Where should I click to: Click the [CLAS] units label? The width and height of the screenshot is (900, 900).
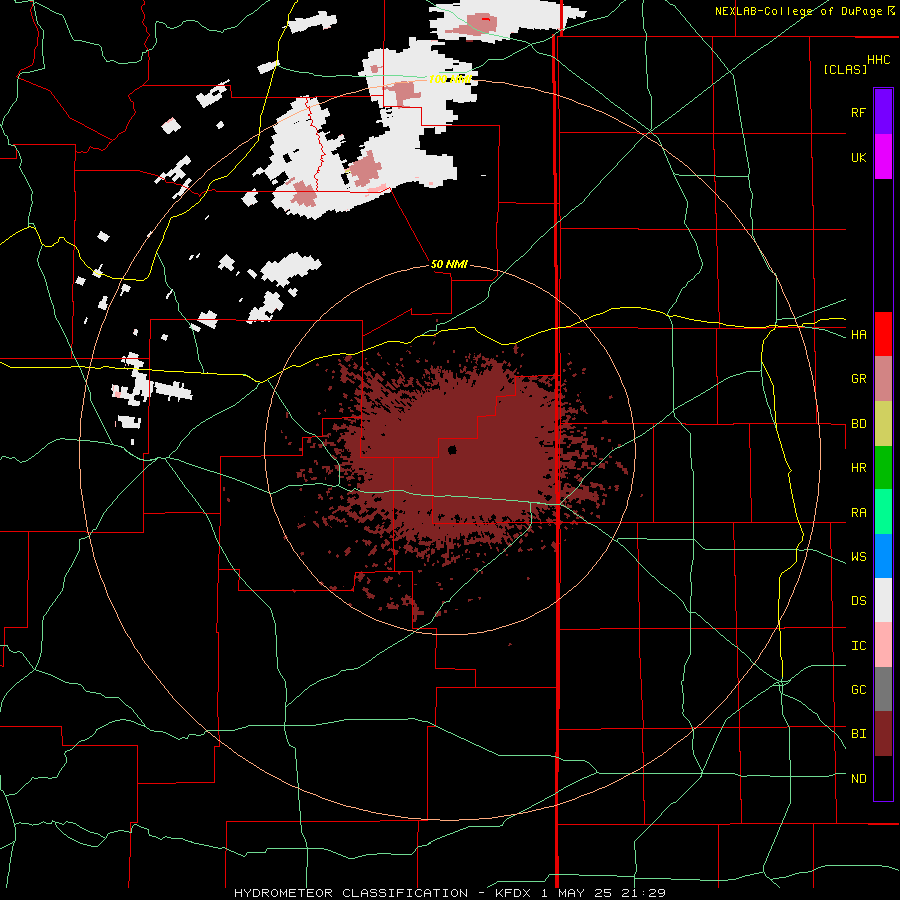pos(845,69)
